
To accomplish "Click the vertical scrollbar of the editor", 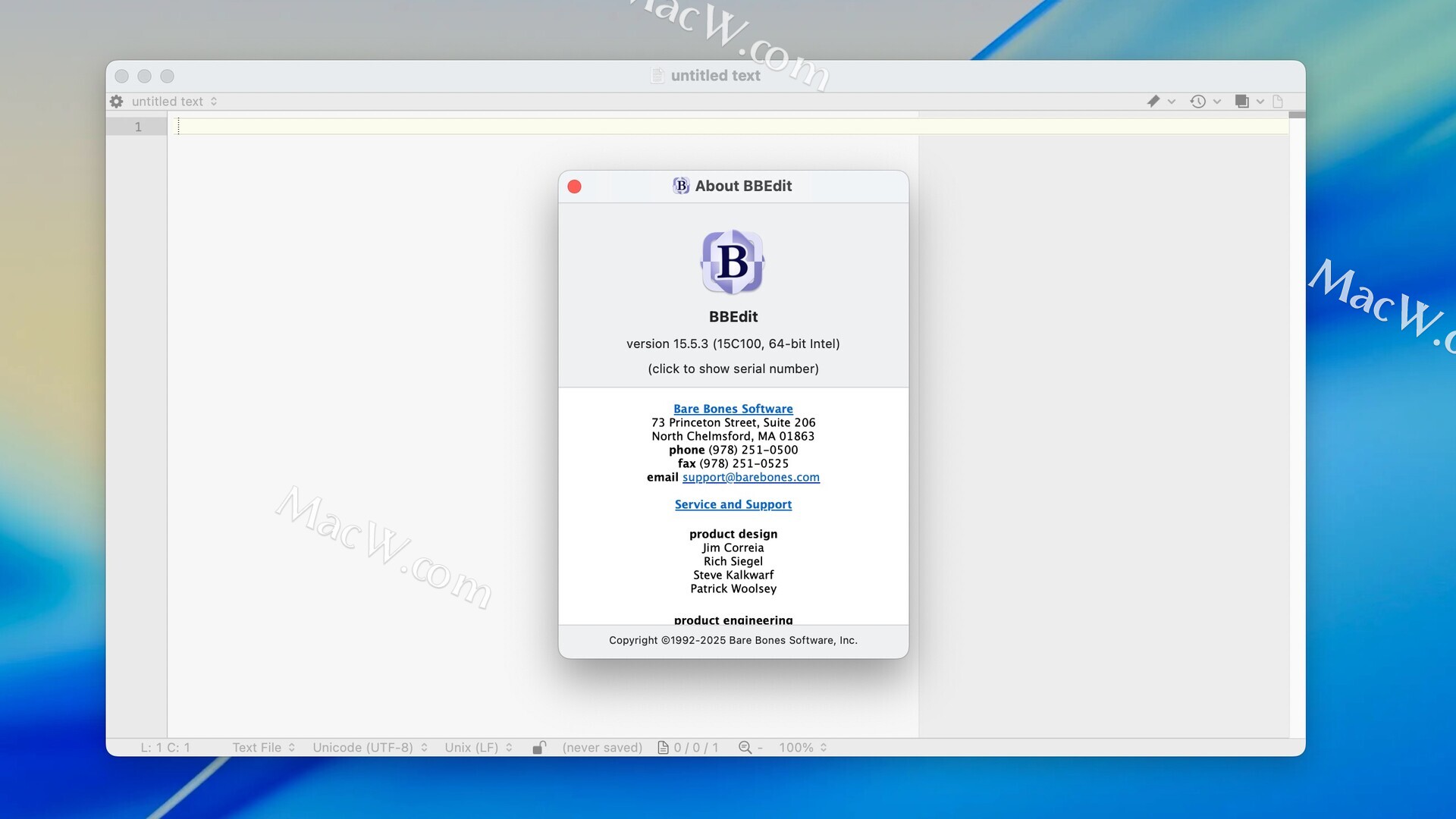I will (x=1297, y=425).
